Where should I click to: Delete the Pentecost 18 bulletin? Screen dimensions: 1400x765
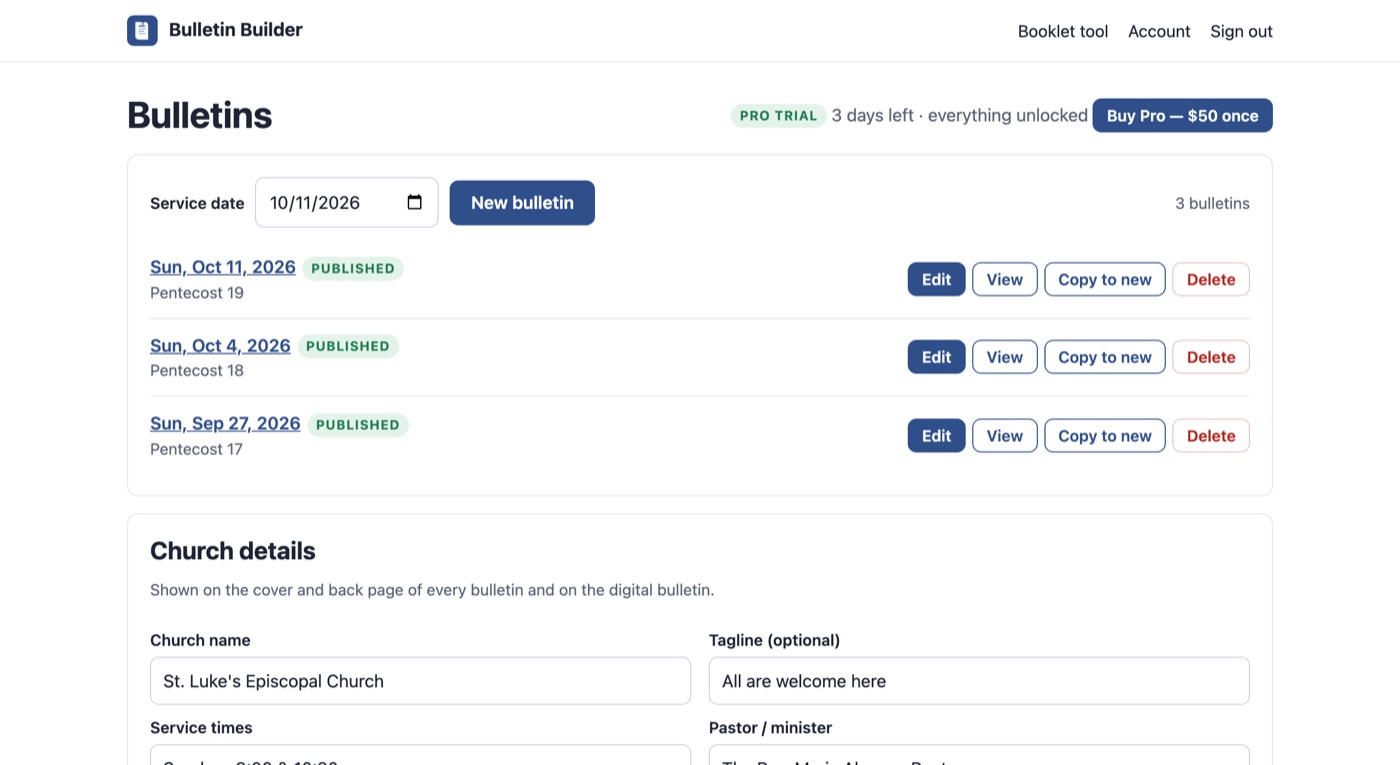coord(1211,357)
